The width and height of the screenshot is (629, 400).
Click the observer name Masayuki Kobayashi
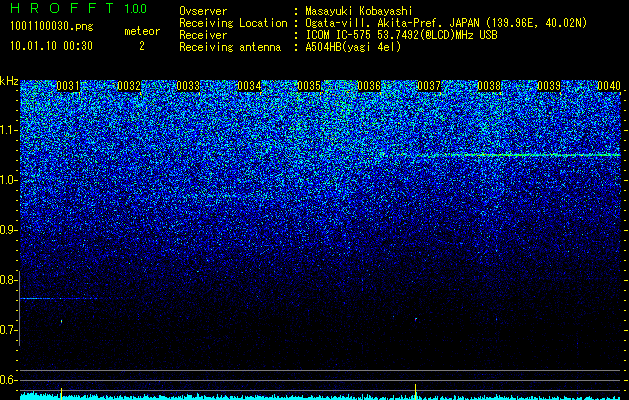(x=359, y=11)
